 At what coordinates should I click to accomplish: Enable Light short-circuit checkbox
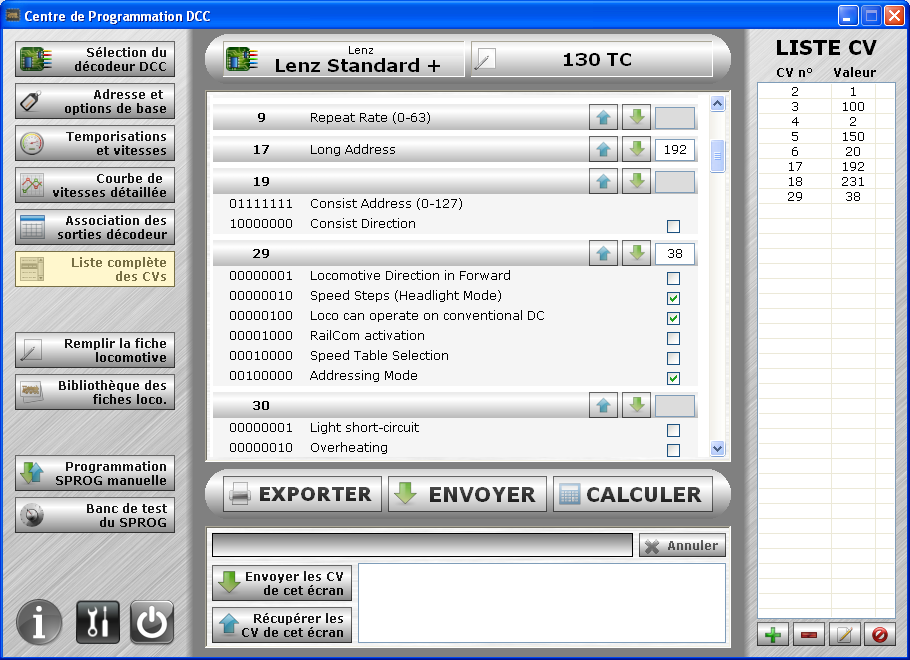[673, 430]
